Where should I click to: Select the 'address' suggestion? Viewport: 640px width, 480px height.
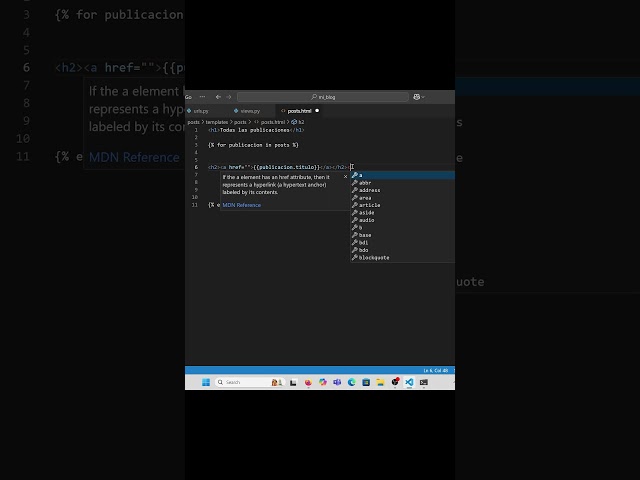(402, 190)
